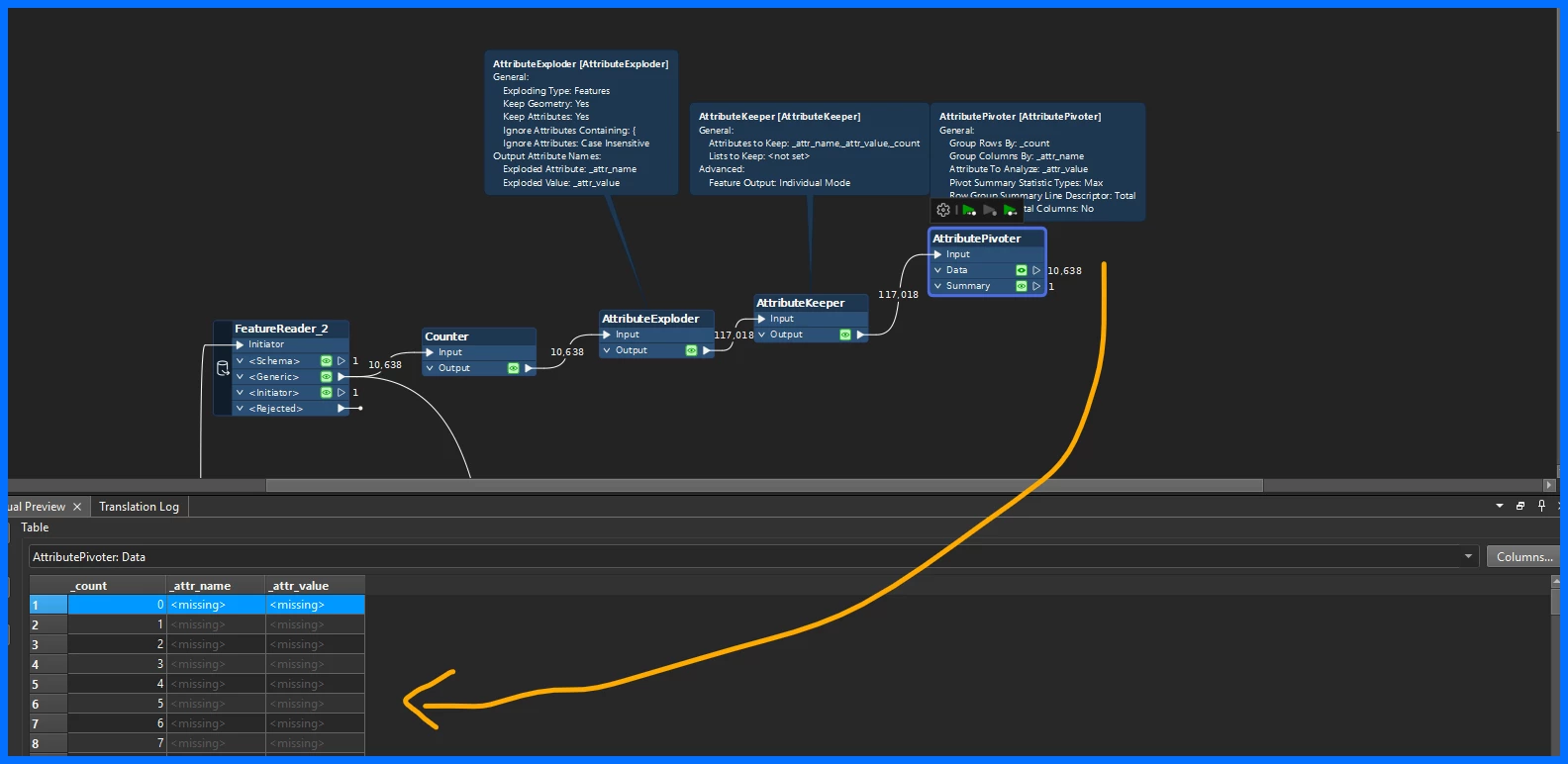
Task: Inspect cached features on AttributePivoter Summary port
Action: [x=1021, y=286]
